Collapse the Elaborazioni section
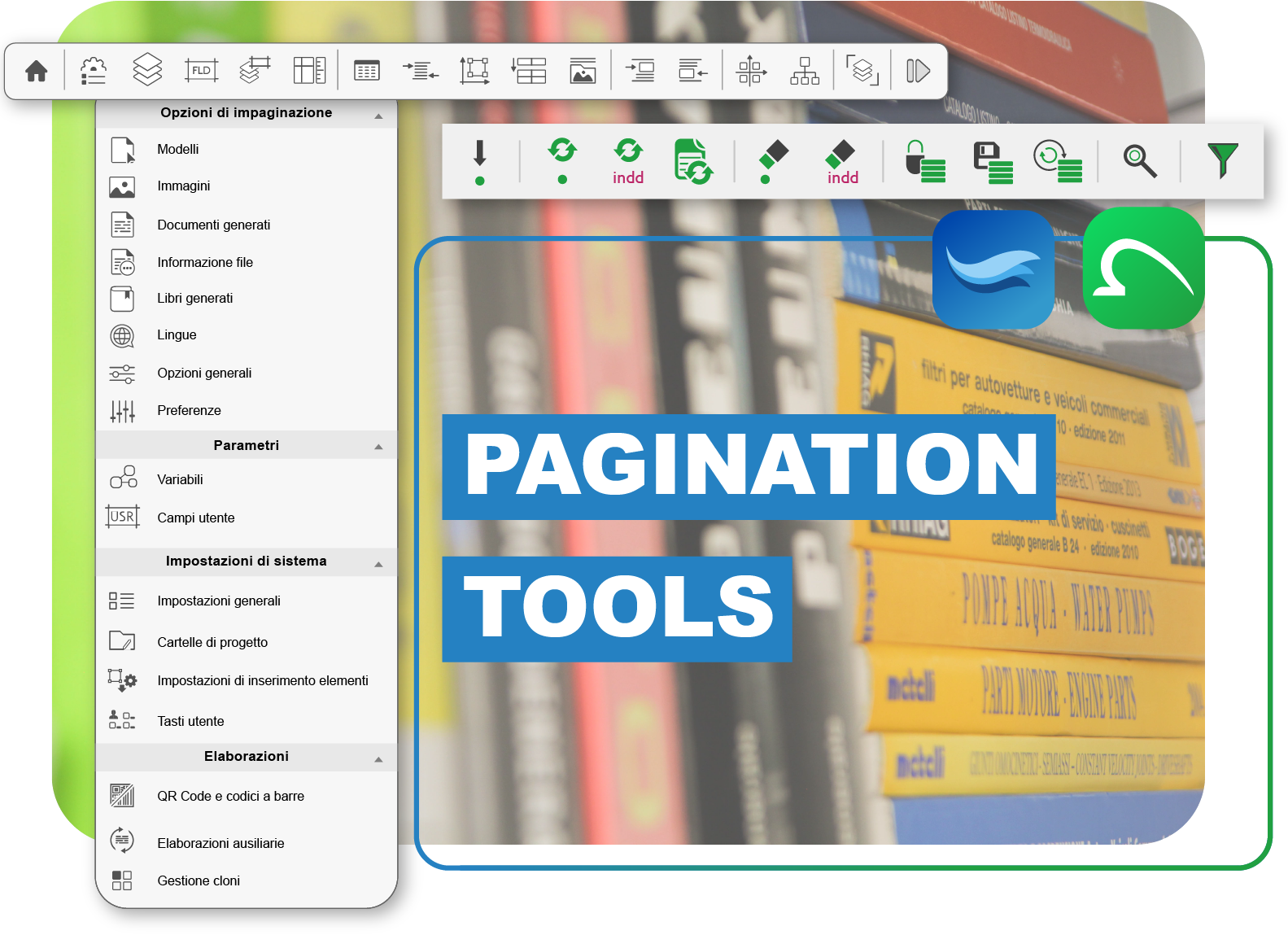The height and width of the screenshot is (935, 1288). point(378,759)
